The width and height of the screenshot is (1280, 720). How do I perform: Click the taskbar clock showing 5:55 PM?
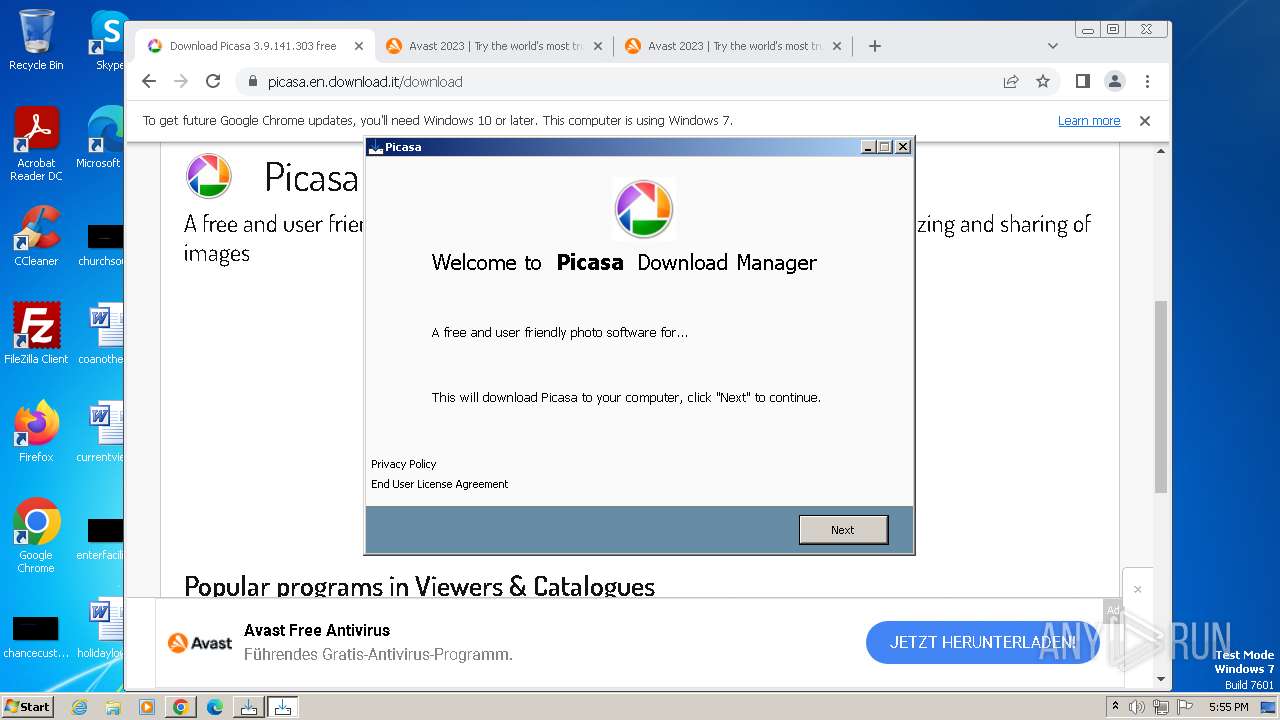pos(1228,707)
